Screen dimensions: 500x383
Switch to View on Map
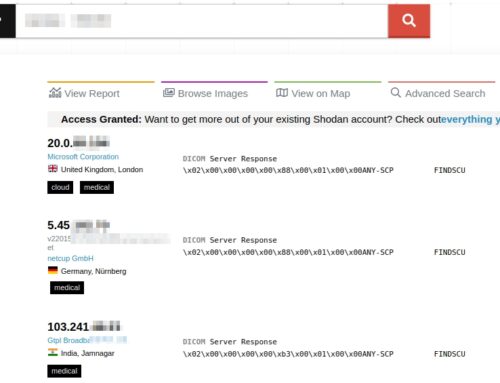tap(313, 93)
